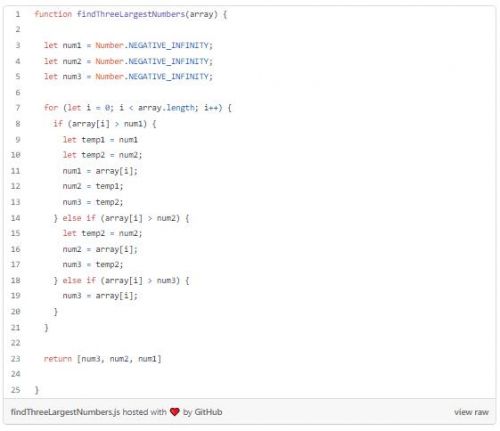Click the GitHub link in footer
This screenshot has width=500, height=431.
click(x=208, y=412)
